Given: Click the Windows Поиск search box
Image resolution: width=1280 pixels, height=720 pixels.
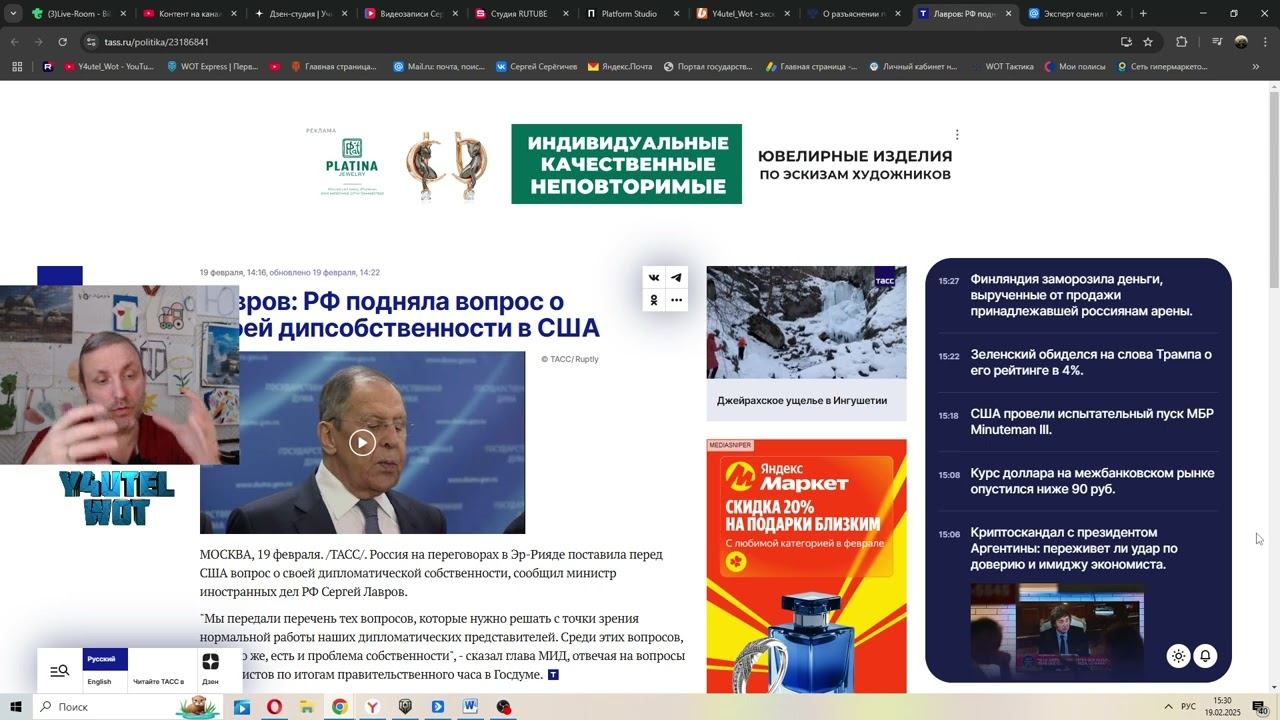Looking at the screenshot, I should pos(130,707).
